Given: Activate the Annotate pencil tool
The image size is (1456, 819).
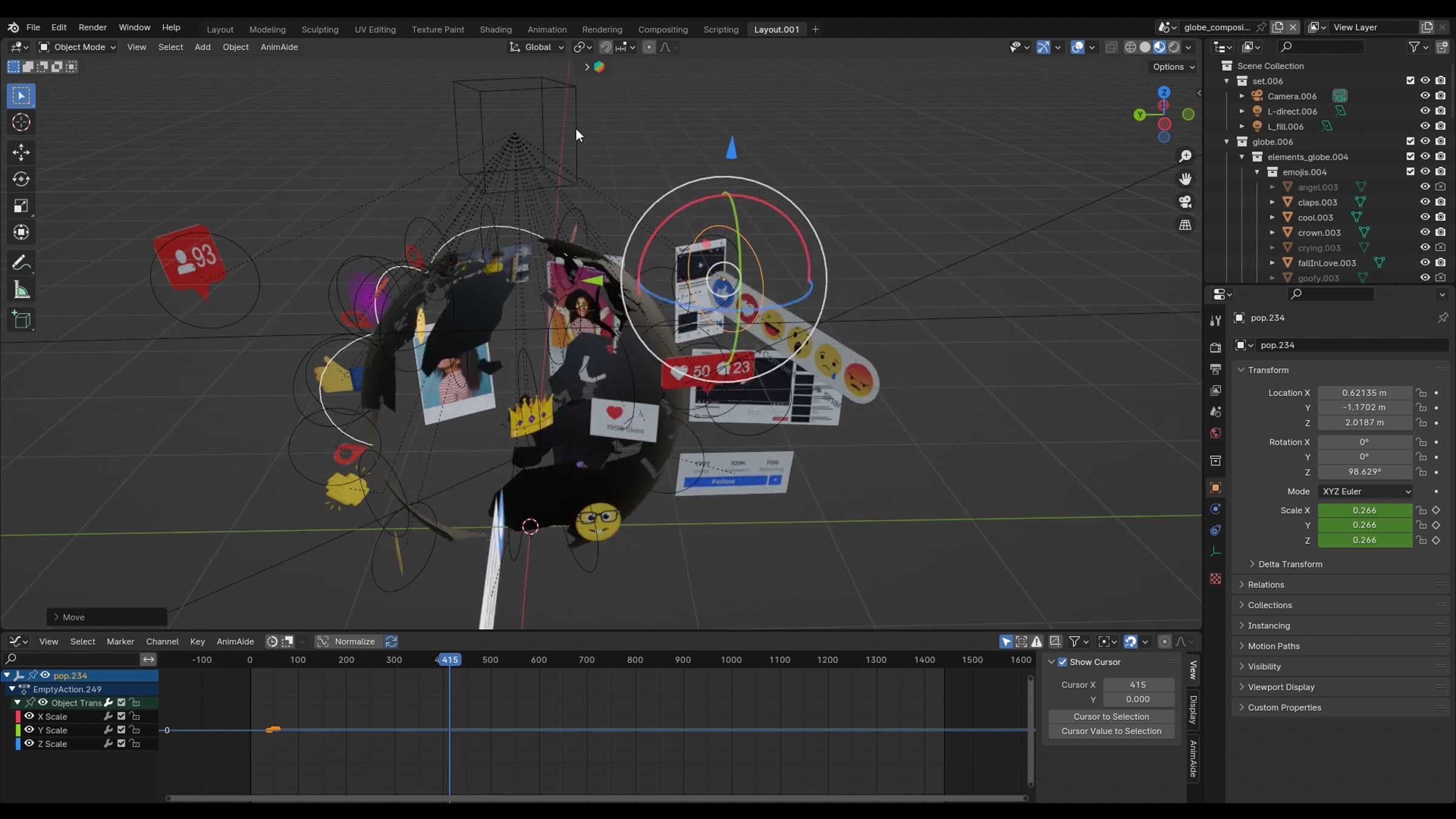Looking at the screenshot, I should [x=21, y=263].
